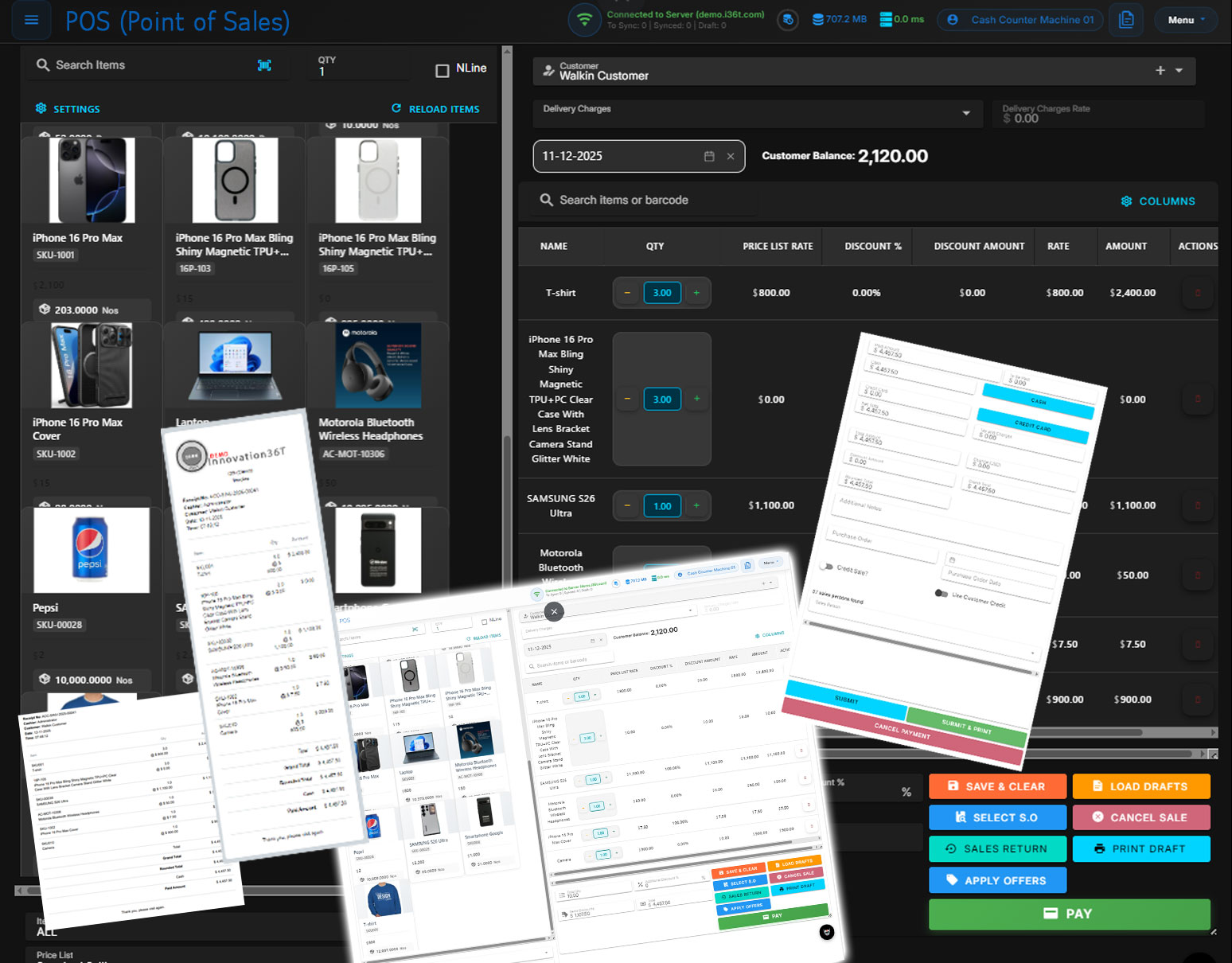Expand the Delivery Charges dropdown
Image resolution: width=1232 pixels, height=963 pixels.
966,113
